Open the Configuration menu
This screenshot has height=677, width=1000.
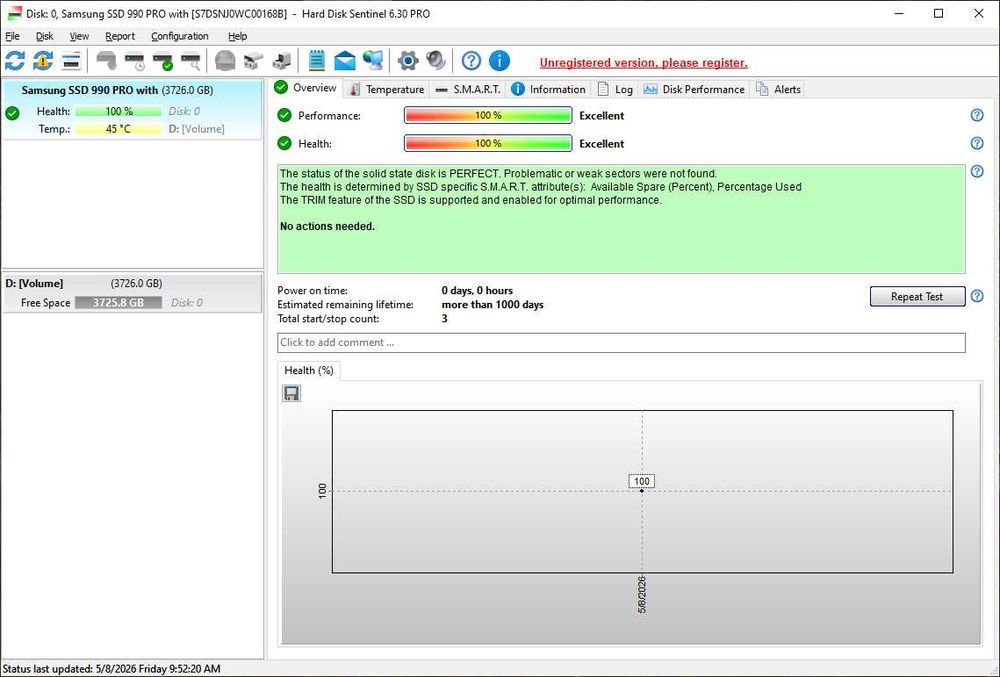coord(180,36)
